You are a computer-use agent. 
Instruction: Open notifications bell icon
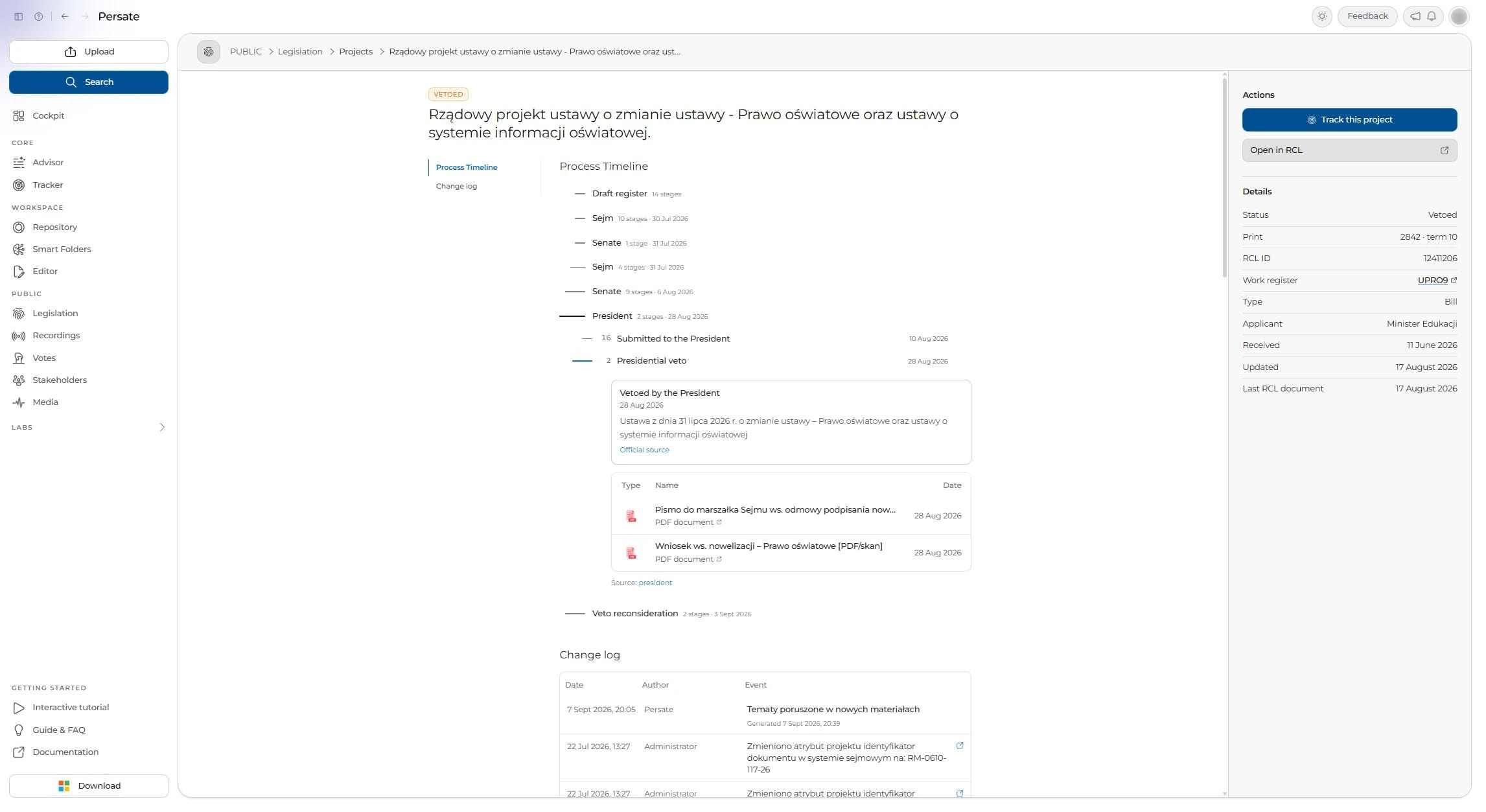click(x=1432, y=16)
